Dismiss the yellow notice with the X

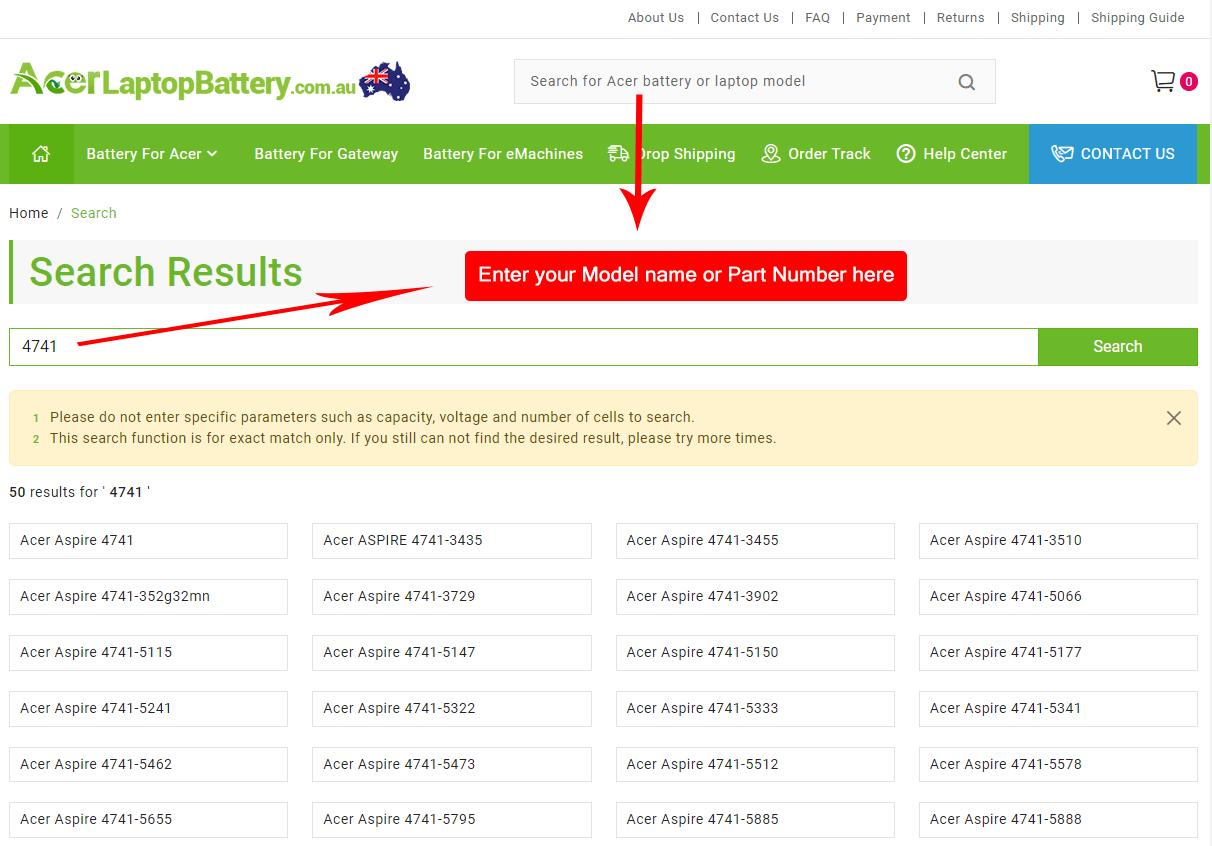click(x=1173, y=418)
